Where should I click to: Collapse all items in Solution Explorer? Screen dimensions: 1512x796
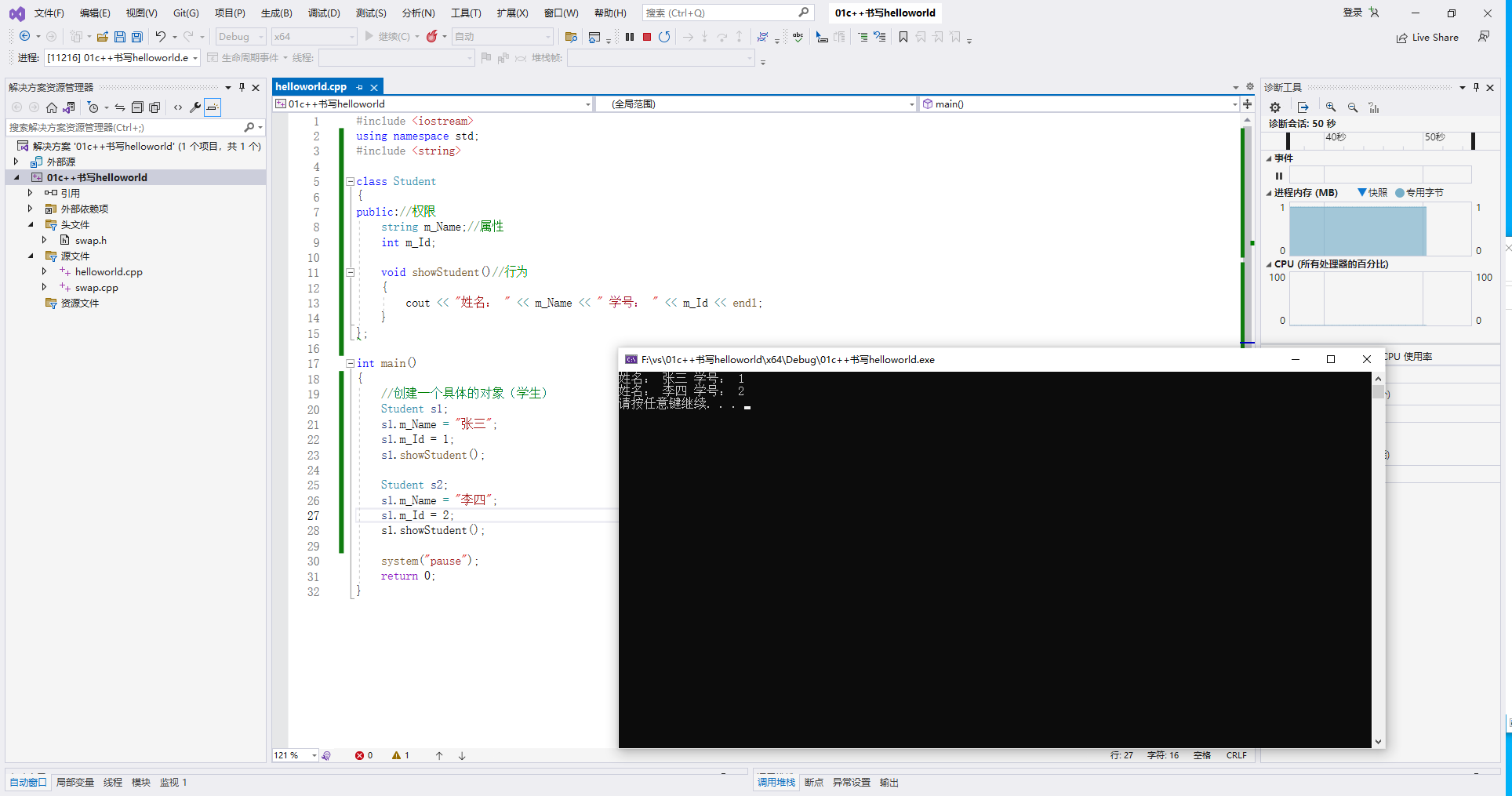pos(137,107)
